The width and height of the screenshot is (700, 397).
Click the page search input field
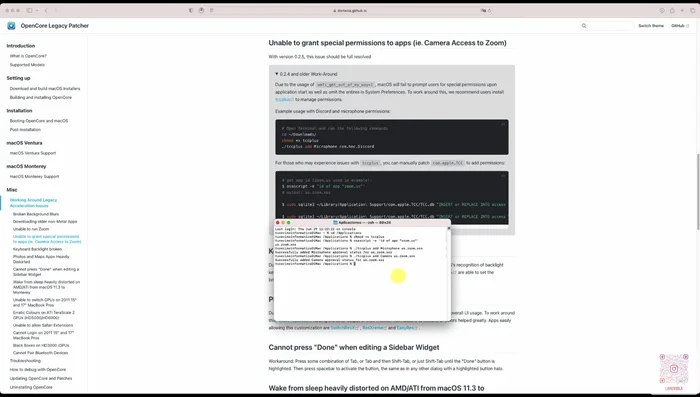[x=607, y=26]
